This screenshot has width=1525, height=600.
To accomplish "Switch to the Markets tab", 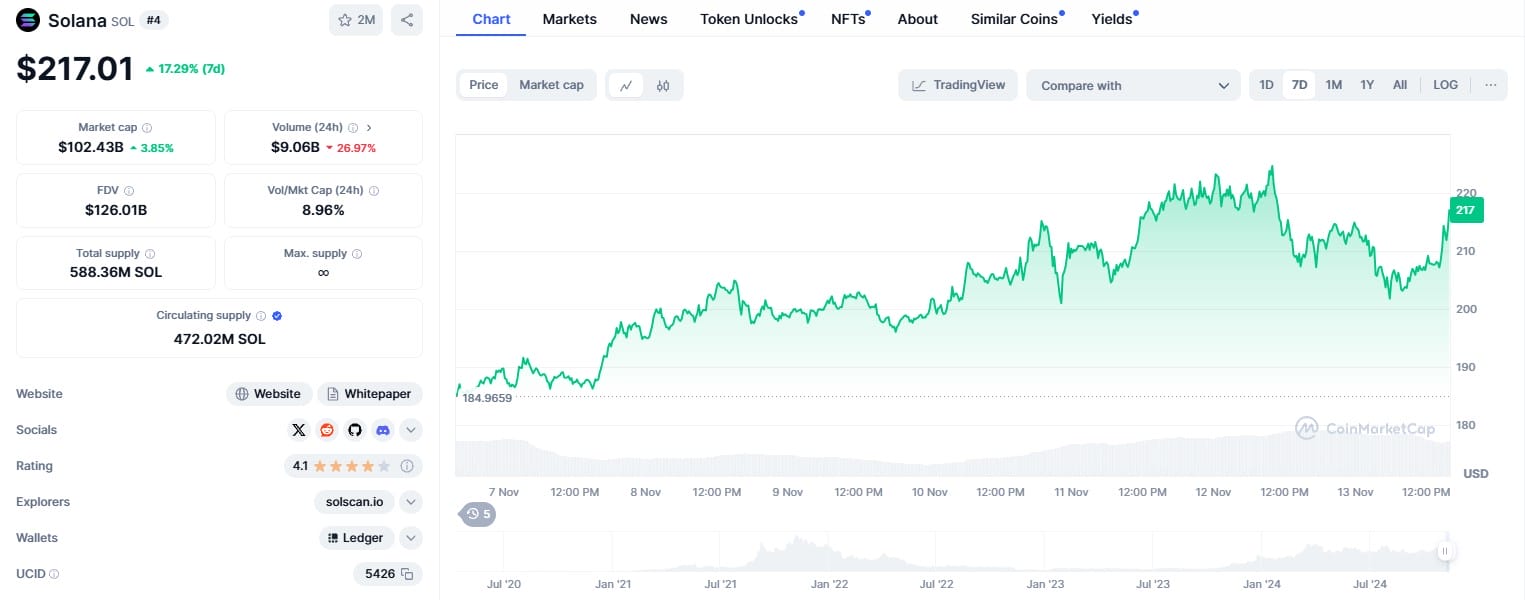I will (x=570, y=19).
